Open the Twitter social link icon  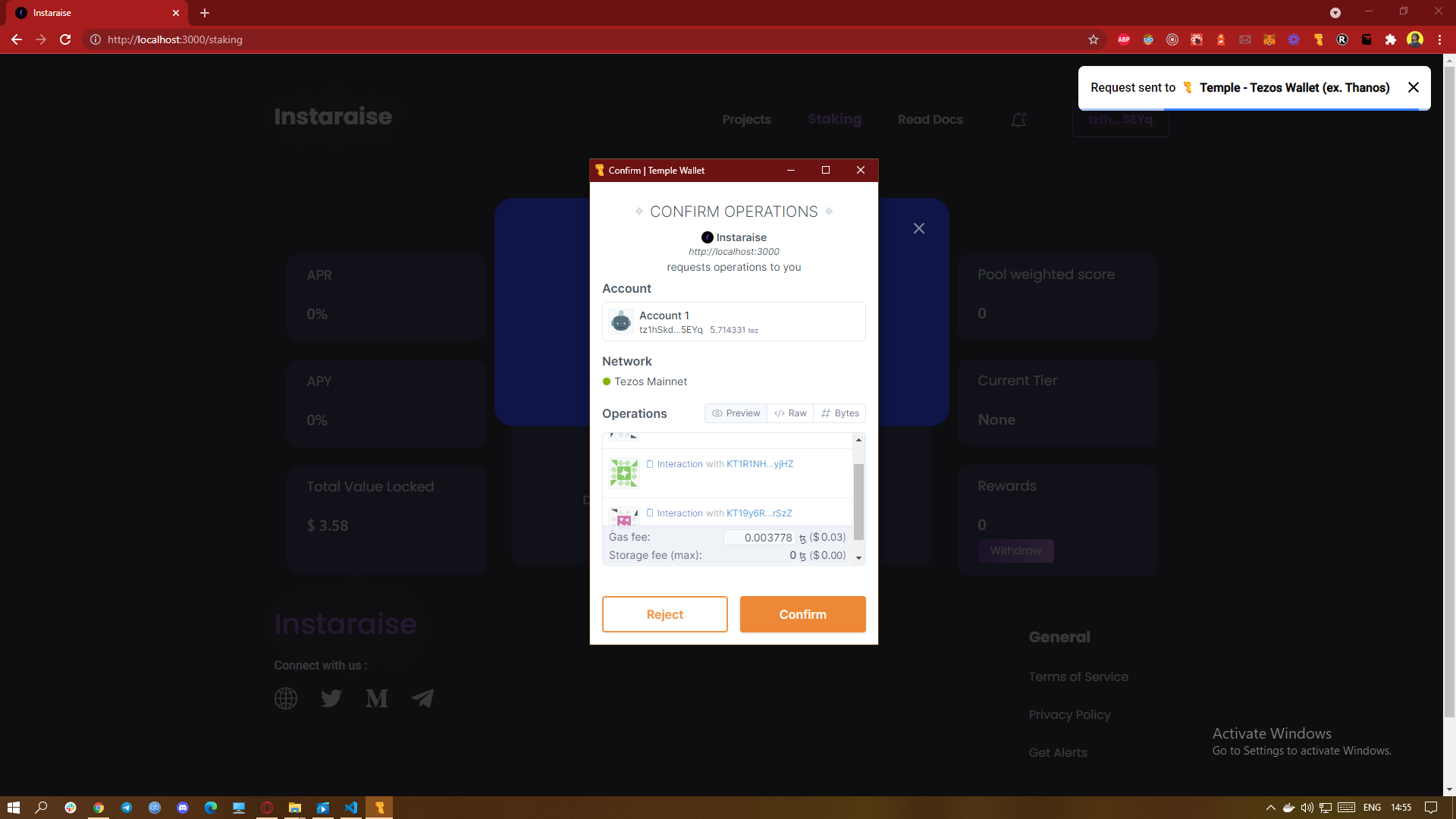click(331, 698)
